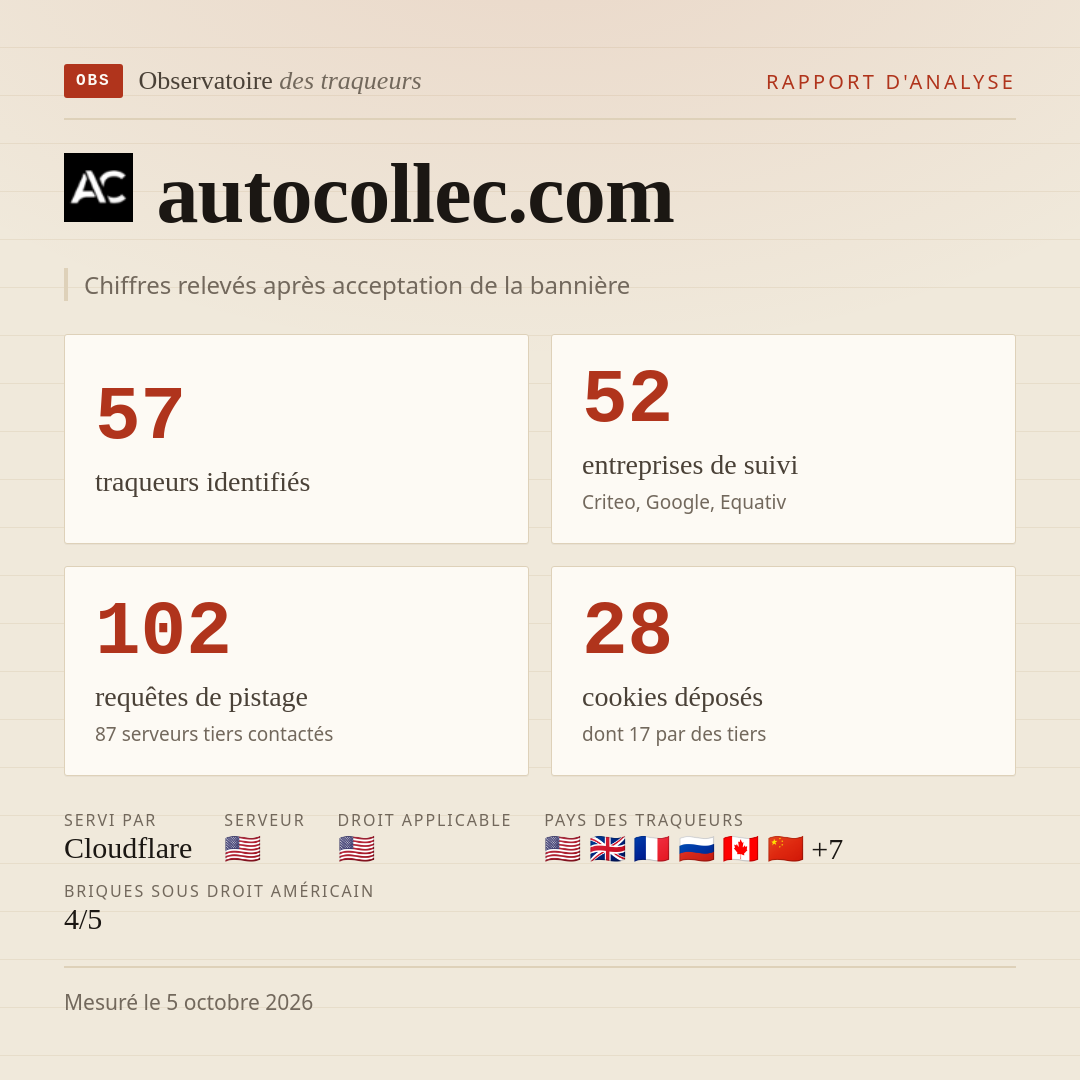Image resolution: width=1080 pixels, height=1080 pixels.
Task: Click the 4/5 briques value
Action: coord(83,920)
